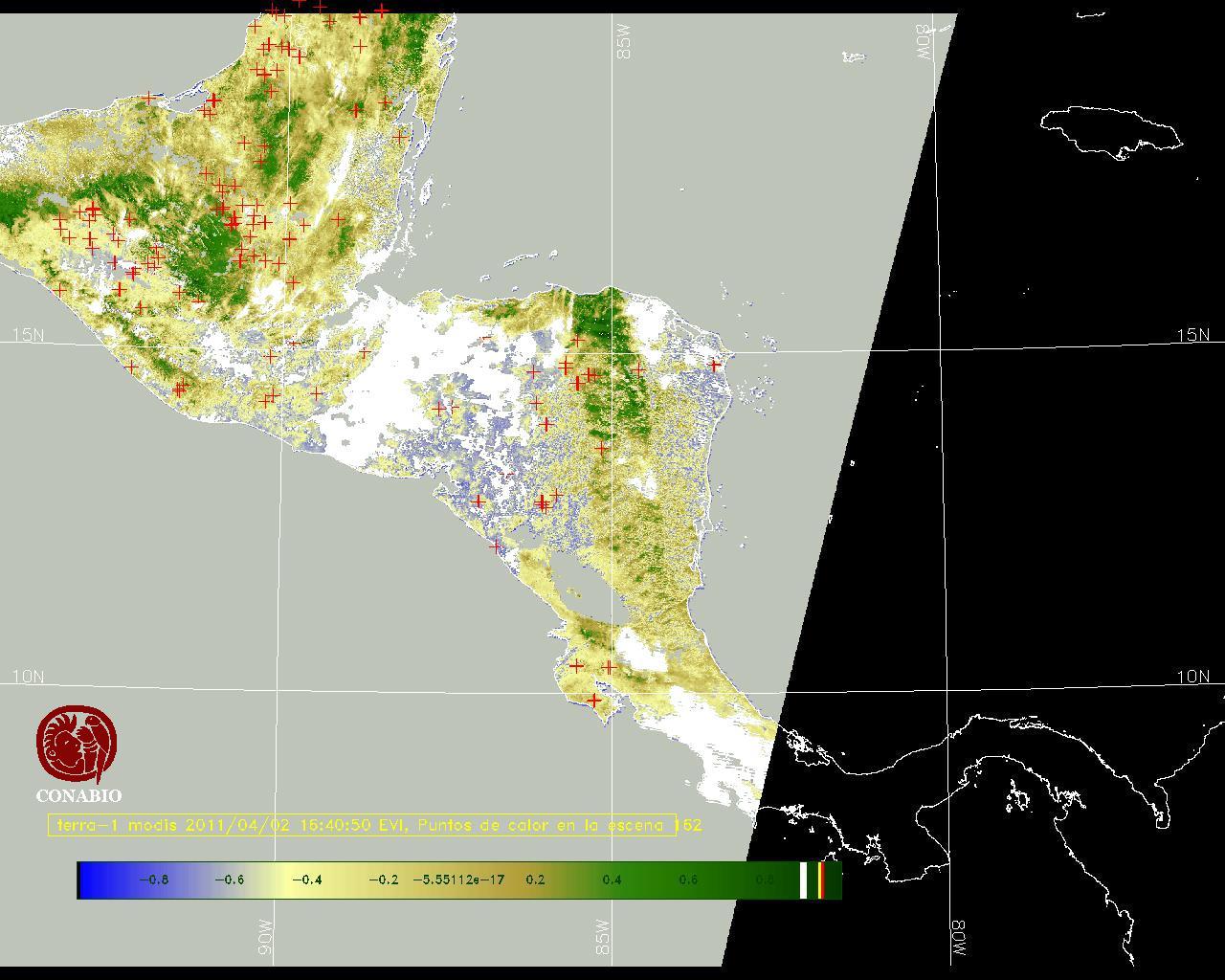Select the red hotspot marker on Nicaragua's Pacific coast

coord(496,546)
